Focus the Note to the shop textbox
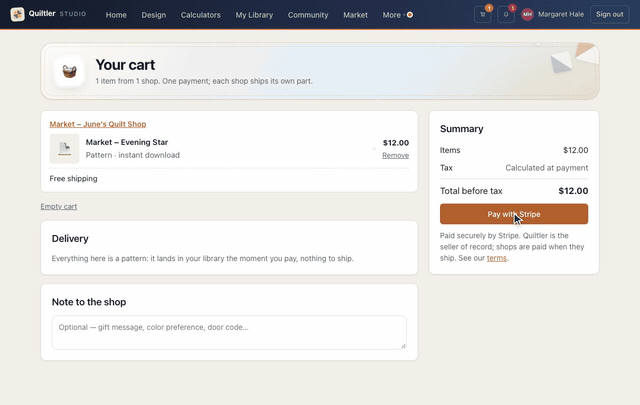Viewport: 640px width, 405px height. (x=229, y=332)
